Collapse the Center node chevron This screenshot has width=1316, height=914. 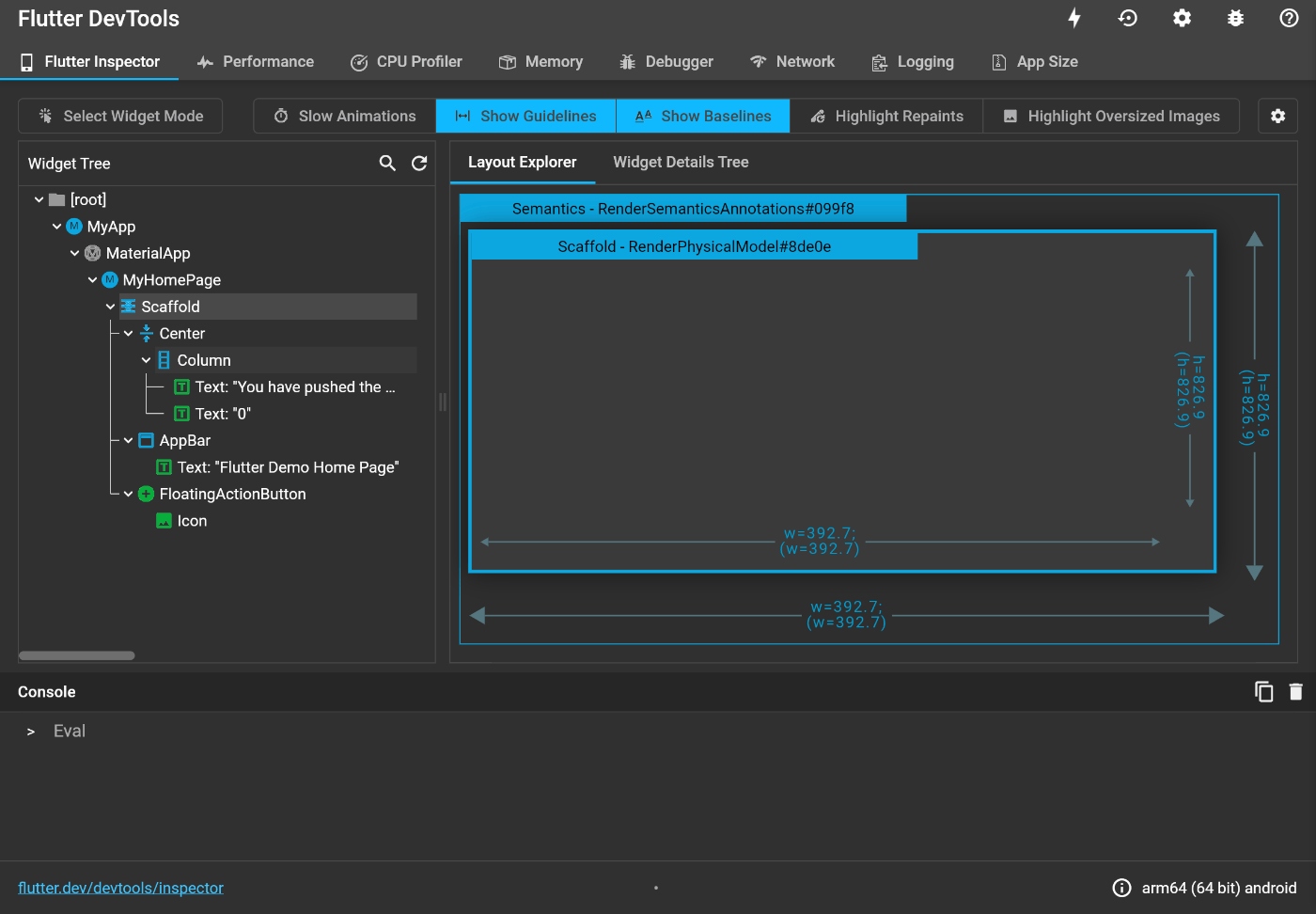(128, 334)
